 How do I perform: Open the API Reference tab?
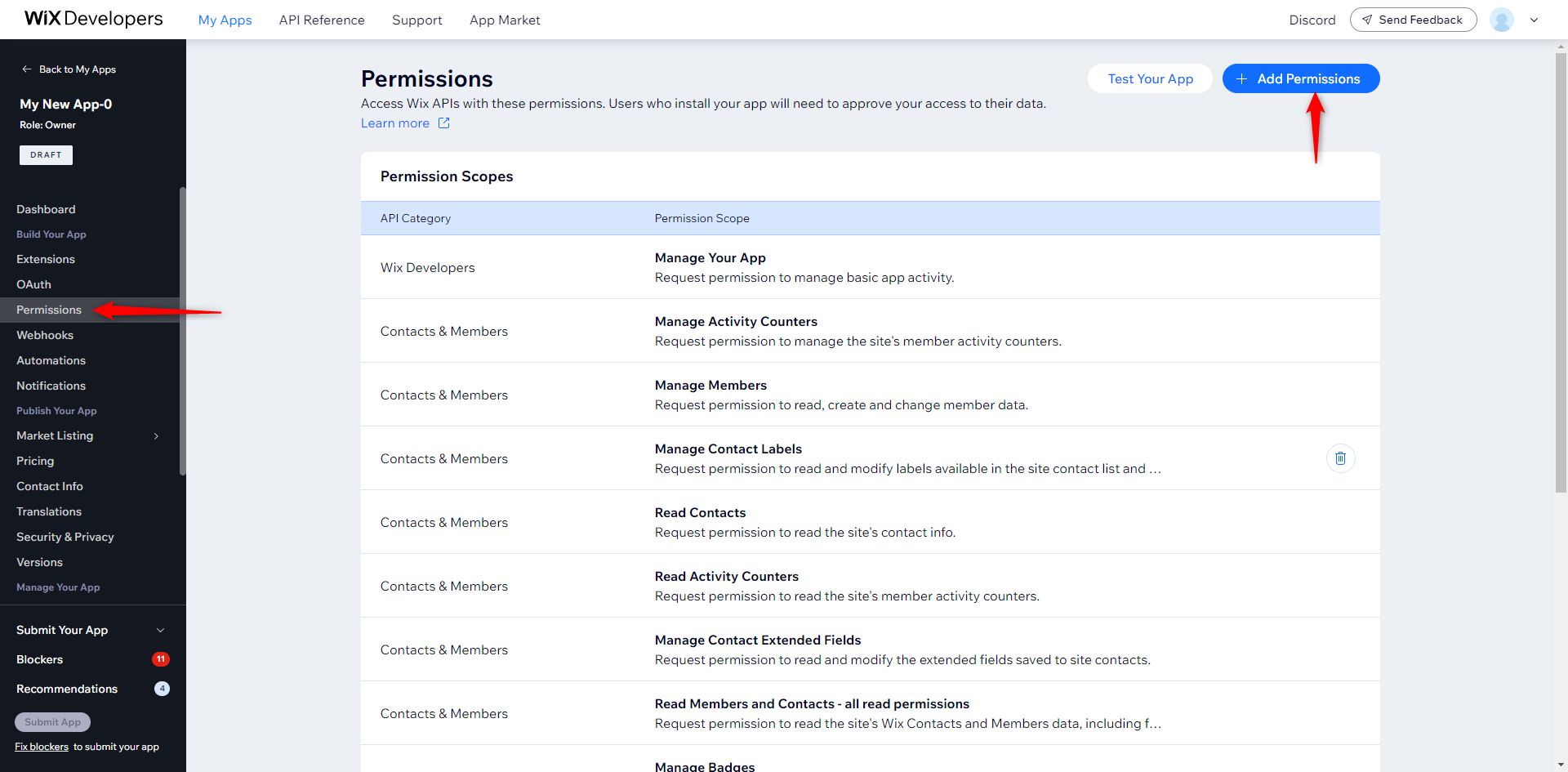tap(322, 20)
